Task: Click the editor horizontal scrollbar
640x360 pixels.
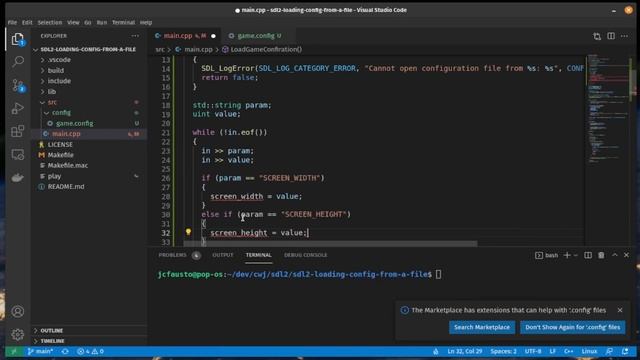Action: coord(330,244)
